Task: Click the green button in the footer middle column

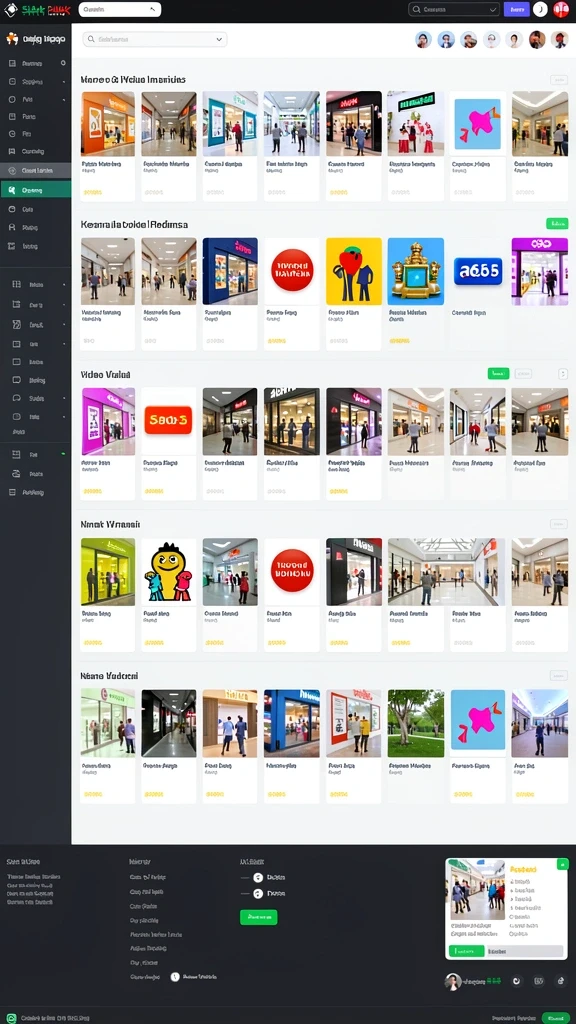Action: coord(259,917)
